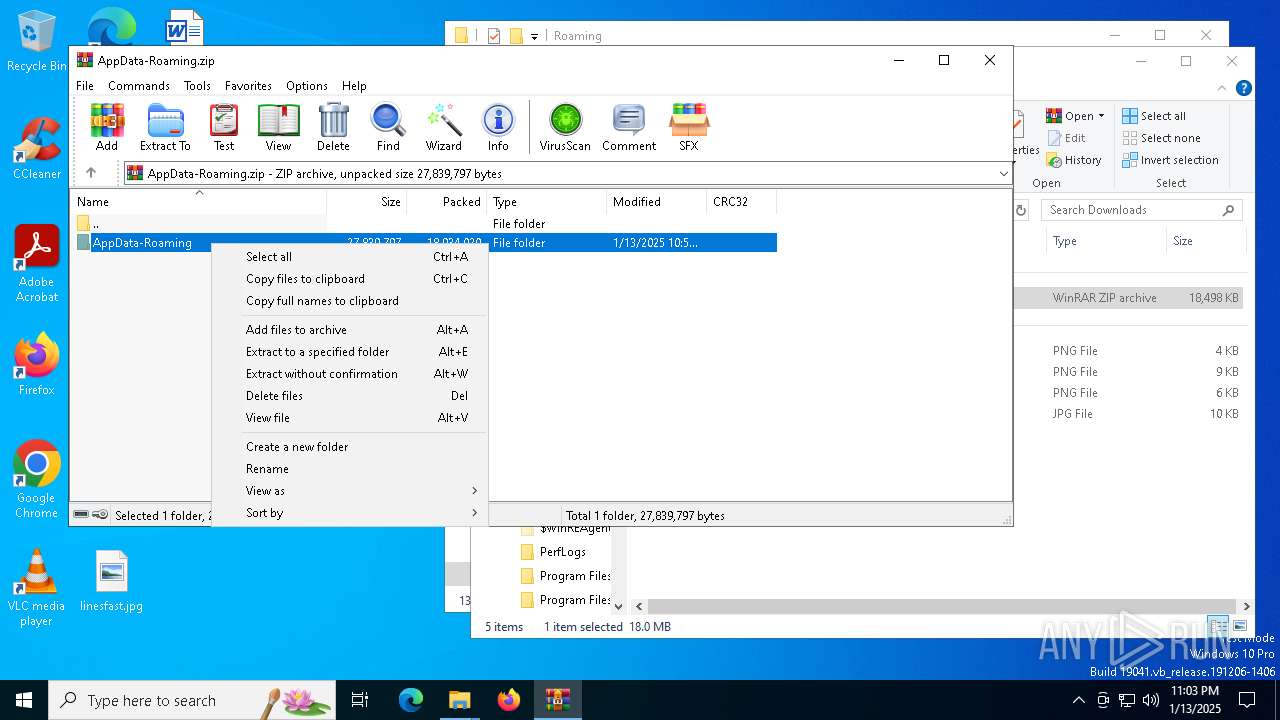The image size is (1280, 720).
Task: Click the taskbar search box
Action: click(x=192, y=700)
